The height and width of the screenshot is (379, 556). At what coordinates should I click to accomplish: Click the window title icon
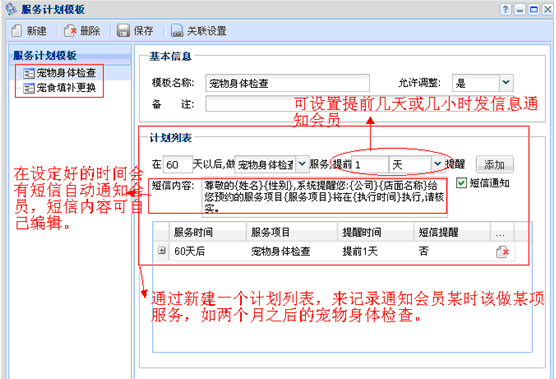pos(12,9)
